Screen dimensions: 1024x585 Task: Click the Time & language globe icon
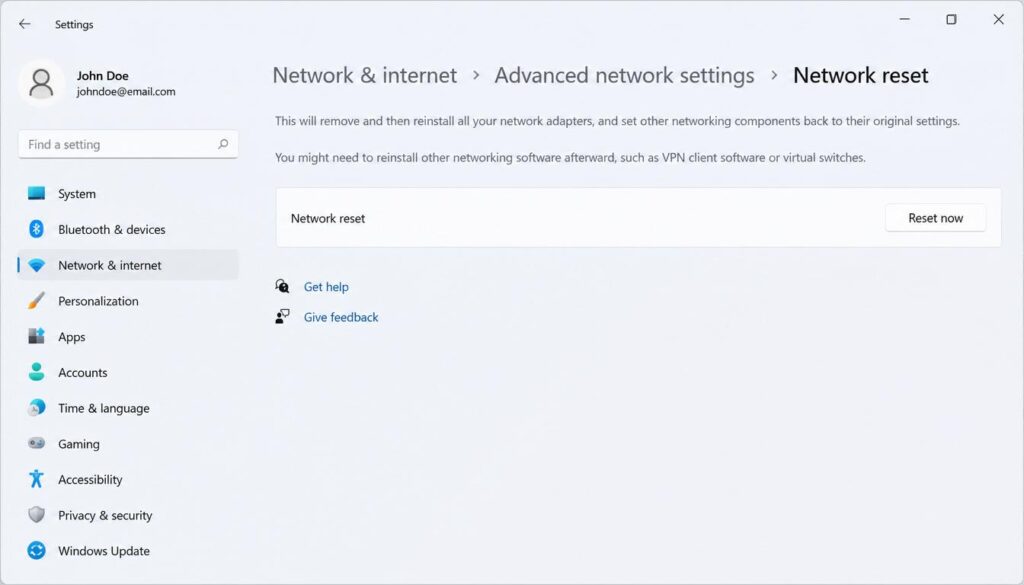point(37,408)
